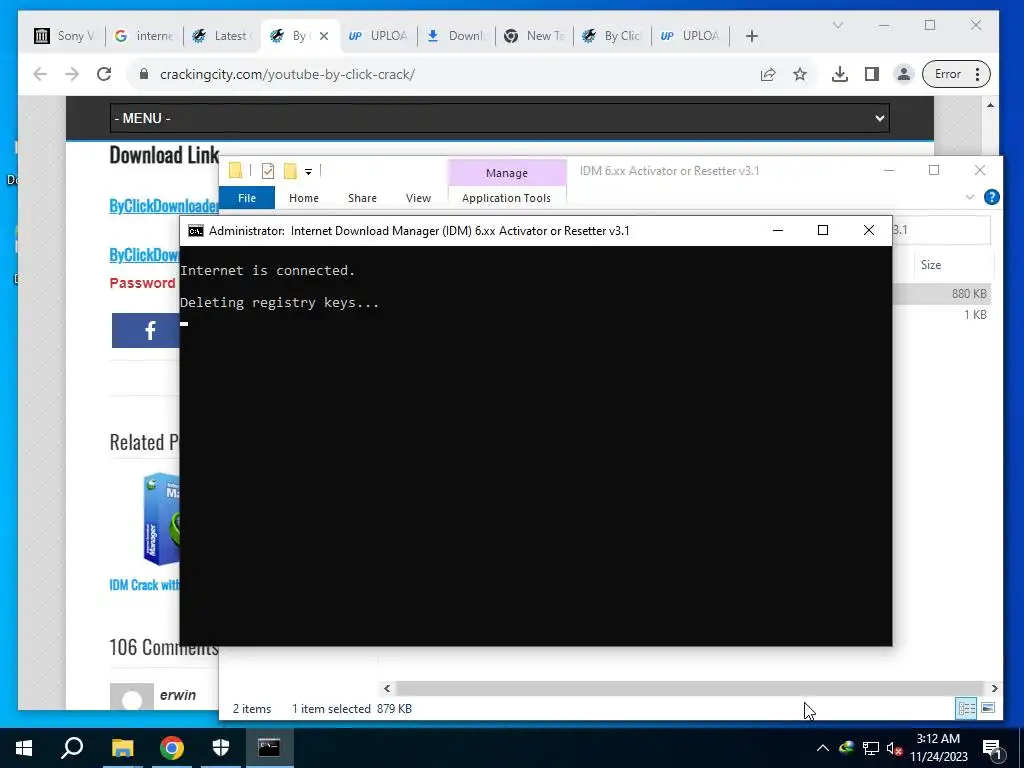Open the Home ribbon tab in Explorer
Viewport: 1024px width, 768px height.
[304, 198]
